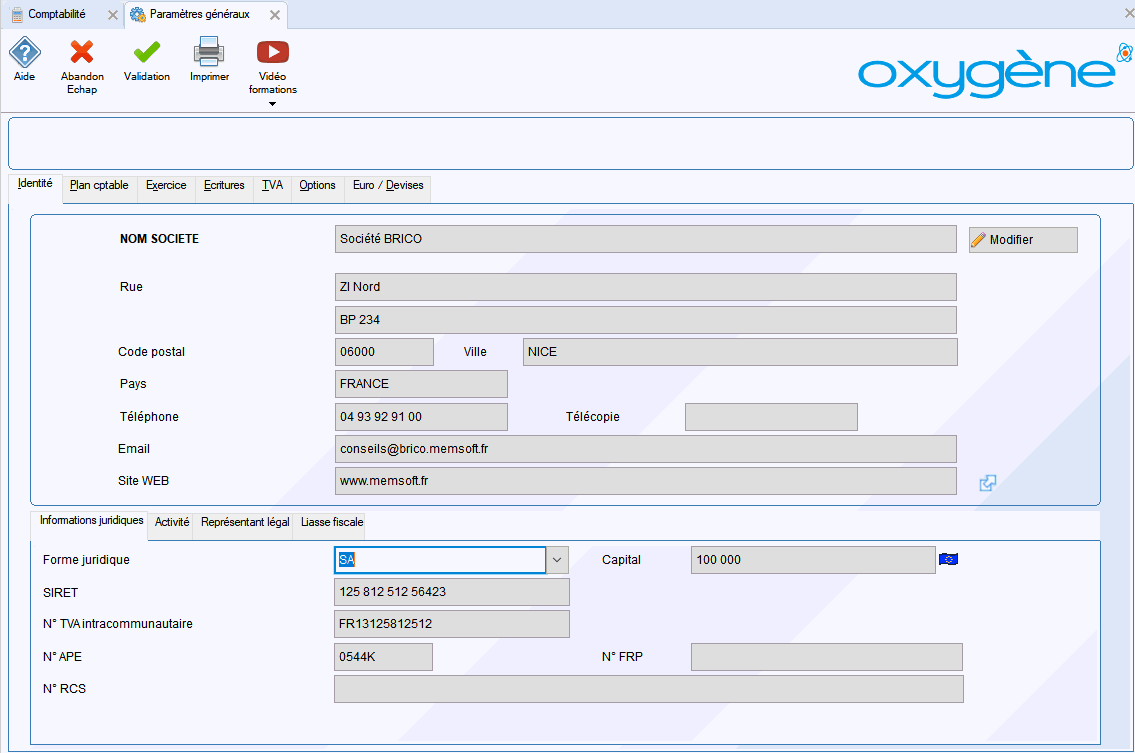
Task: Click the SIRET field 125 812 512 56423
Action: [x=452, y=592]
